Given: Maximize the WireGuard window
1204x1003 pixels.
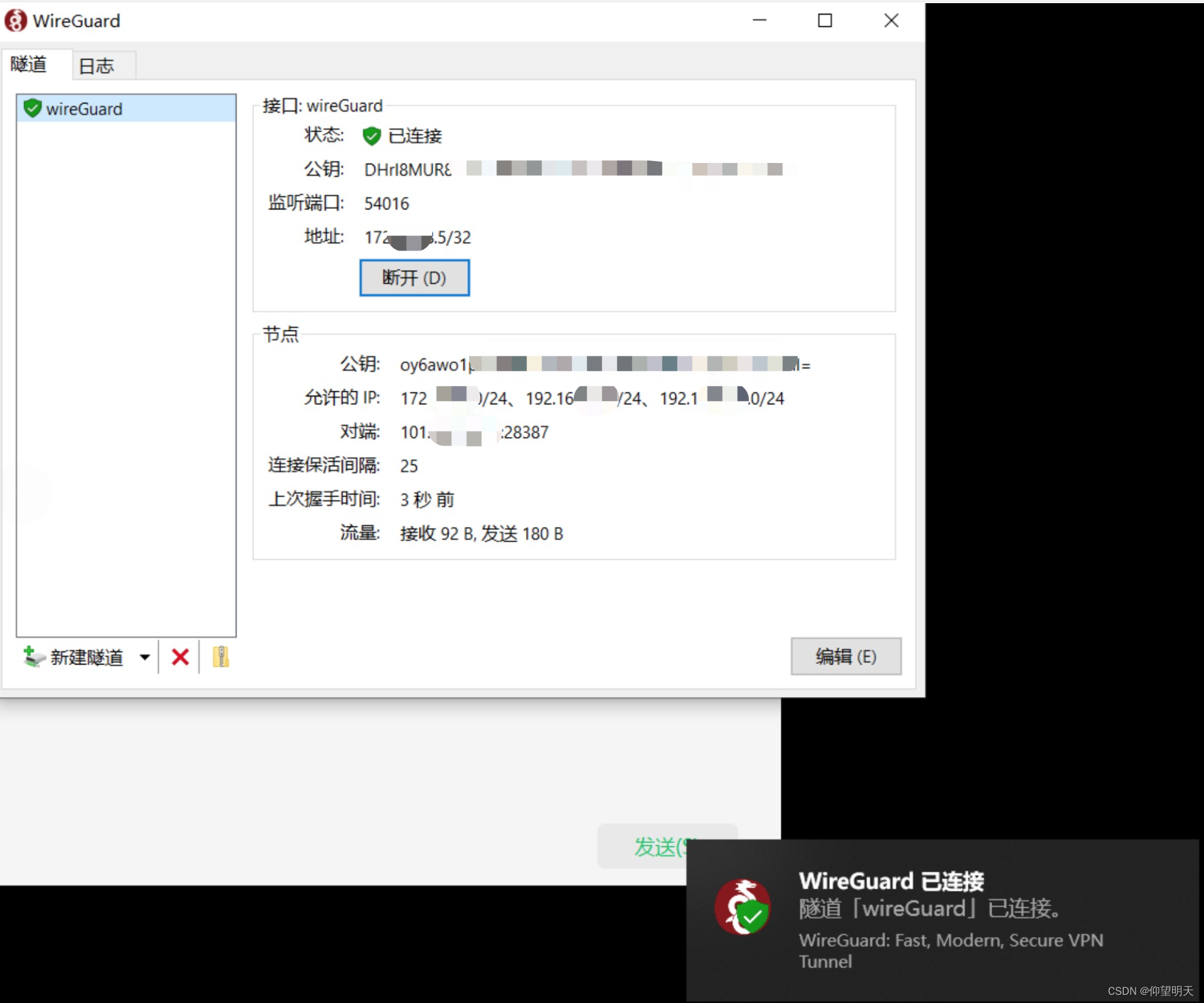Looking at the screenshot, I should [825, 21].
